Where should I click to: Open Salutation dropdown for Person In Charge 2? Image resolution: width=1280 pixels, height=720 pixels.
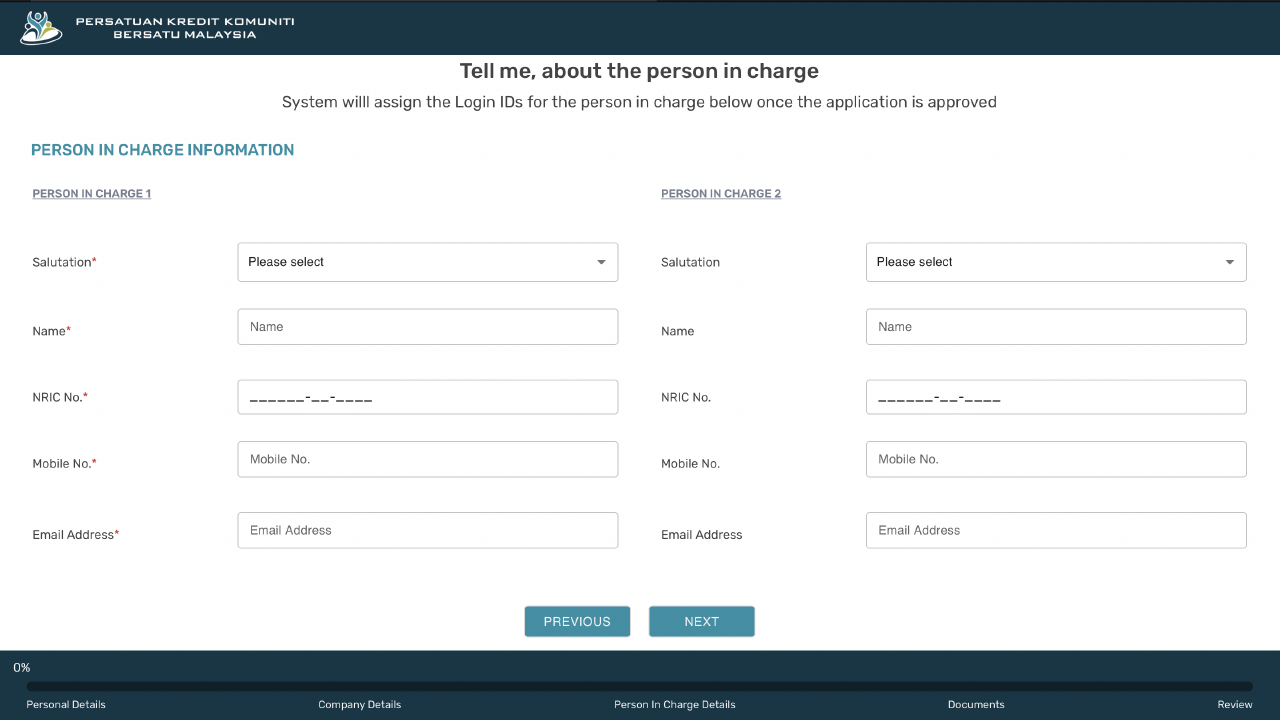coord(1056,262)
